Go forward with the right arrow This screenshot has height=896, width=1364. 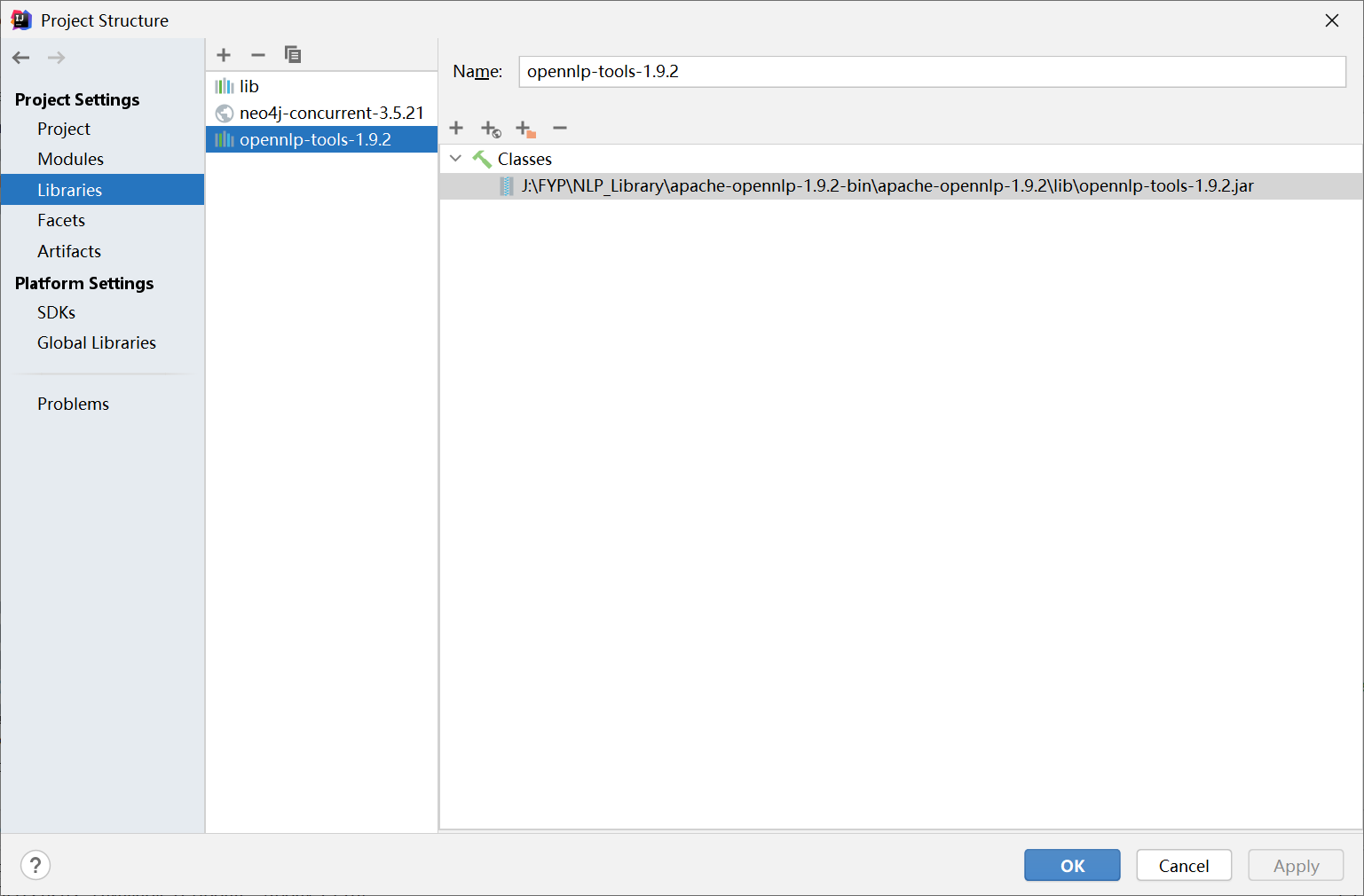point(56,58)
